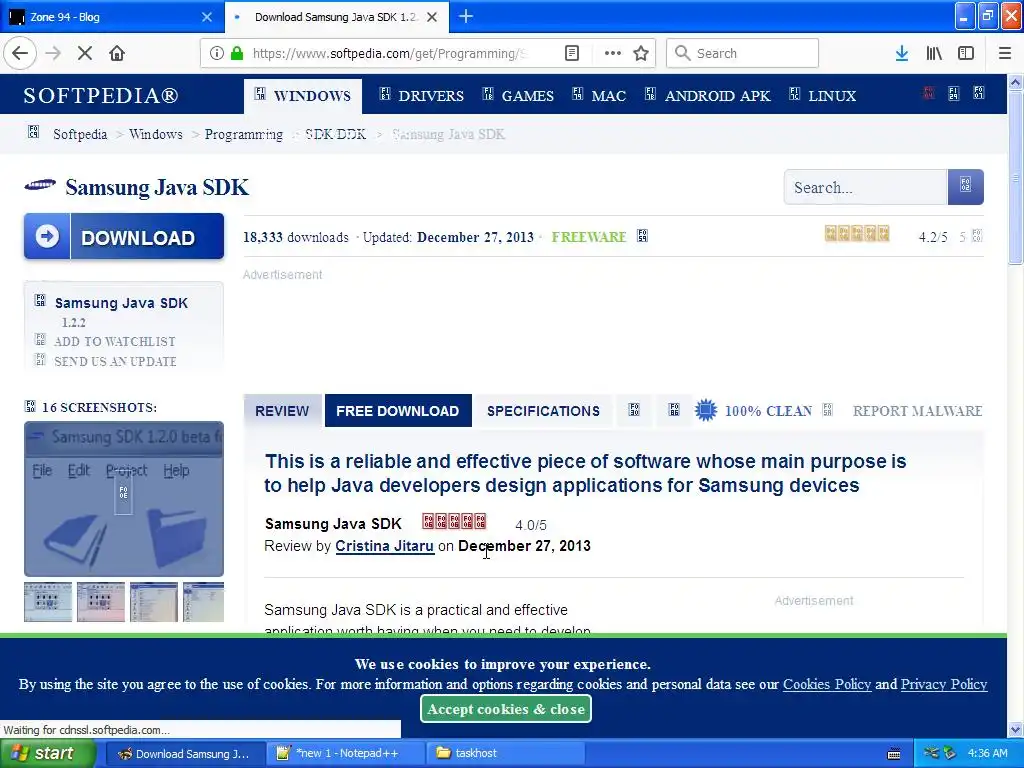This screenshot has width=1024, height=768.
Task: Switch to Notepad++ in the taskbar
Action: 345,754
